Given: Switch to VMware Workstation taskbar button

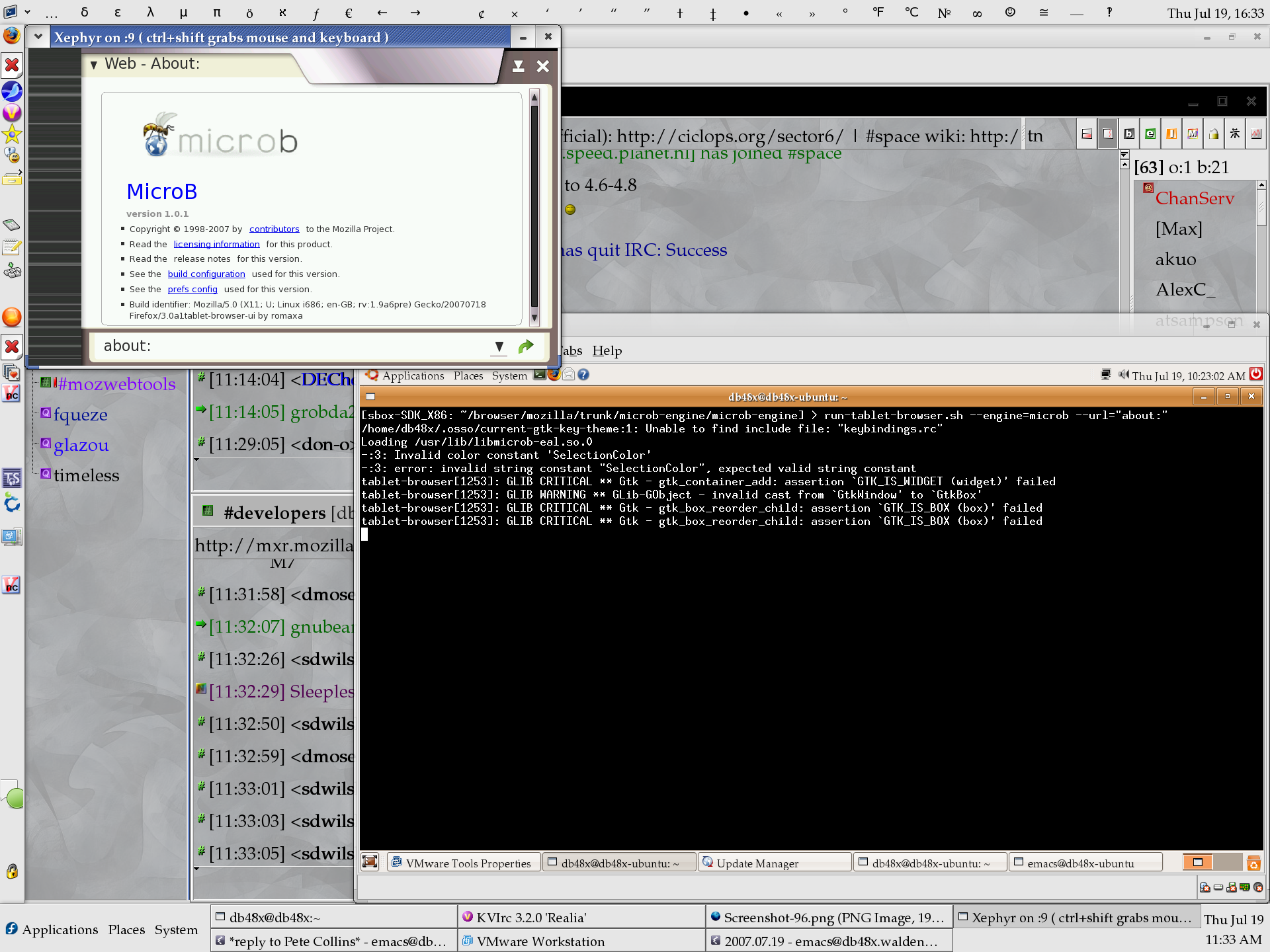Looking at the screenshot, I should tap(581, 941).
